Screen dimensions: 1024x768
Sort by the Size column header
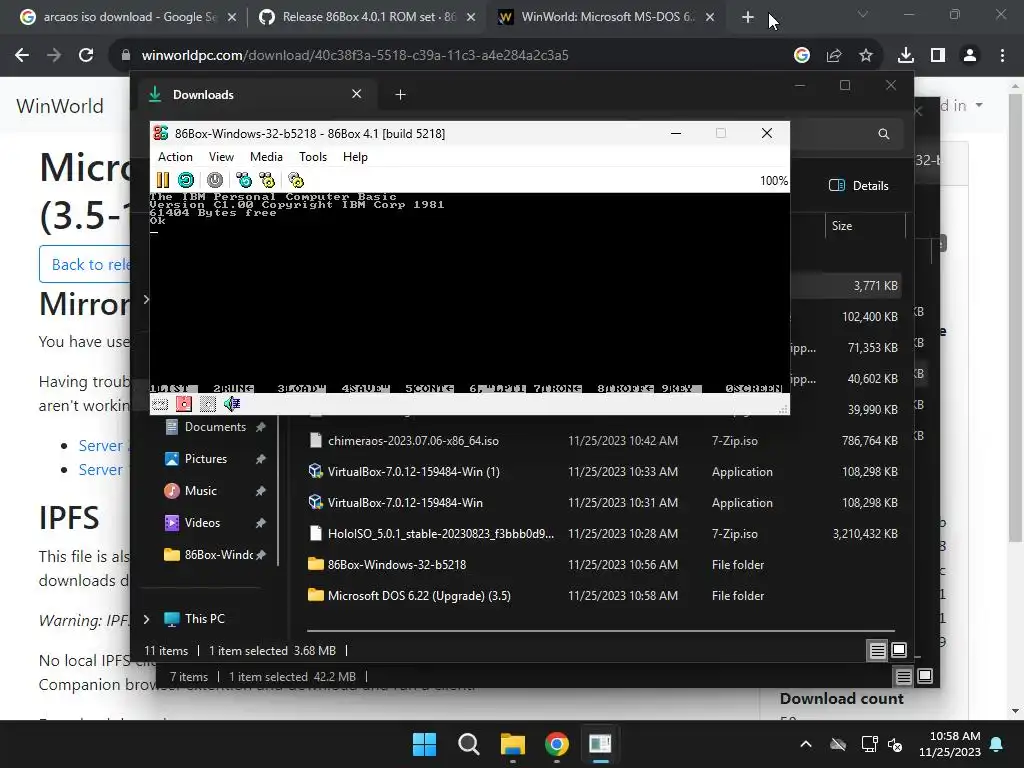pos(865,226)
